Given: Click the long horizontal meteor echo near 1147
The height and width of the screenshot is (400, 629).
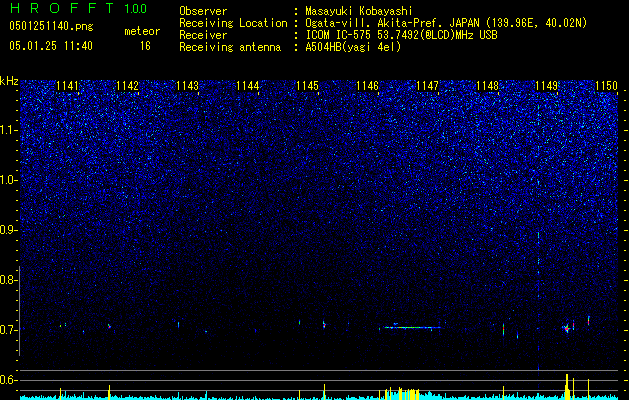Looking at the screenshot, I should 412,327.
